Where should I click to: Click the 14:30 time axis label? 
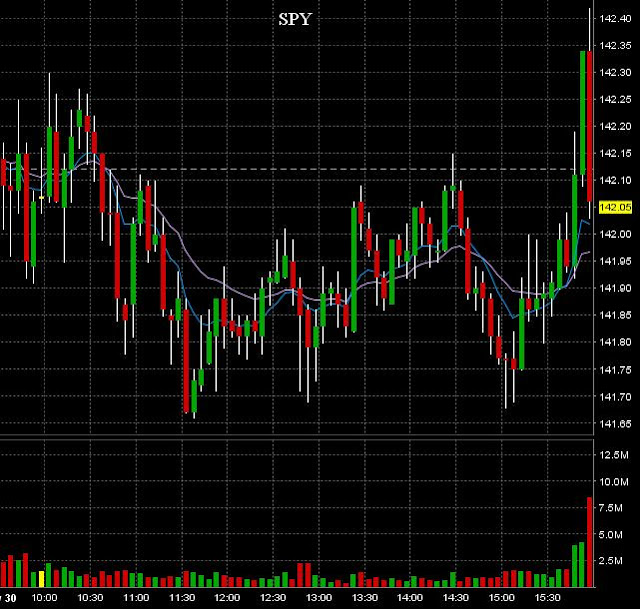[x=456, y=598]
